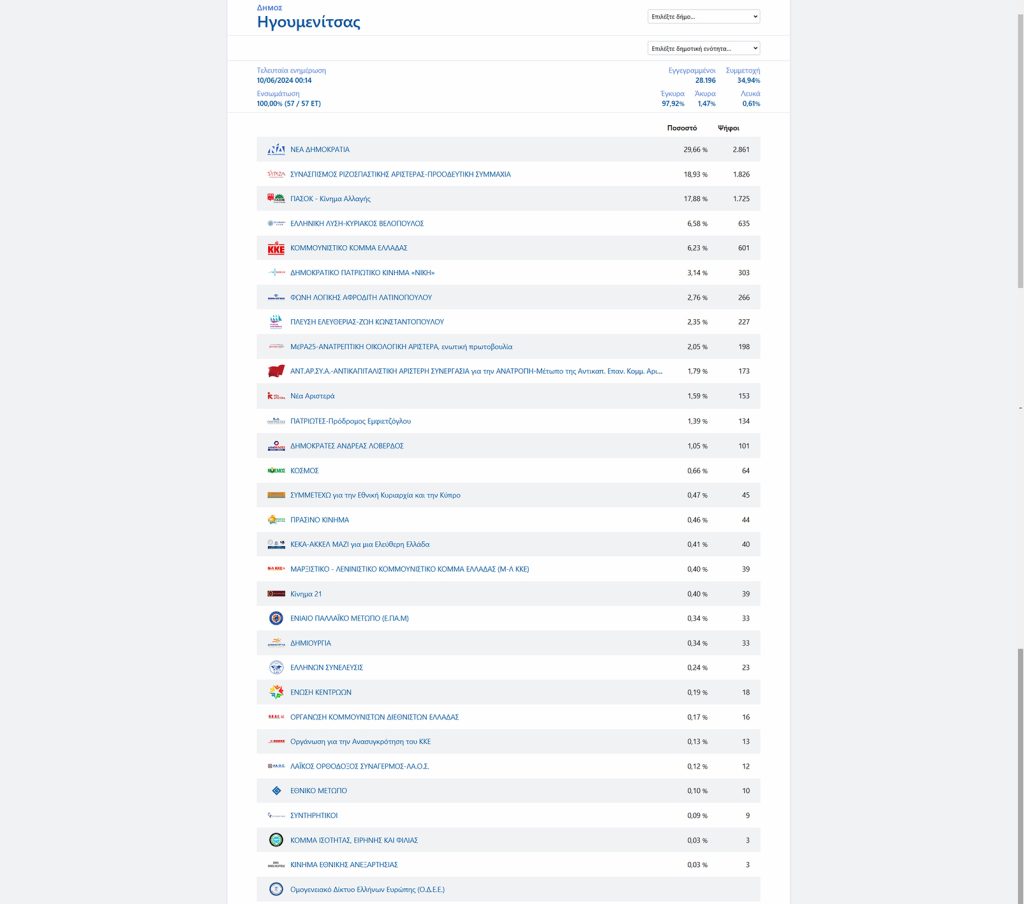Screen dimensions: 1024x904
Task: Click the 1.826 votes value for ΣΥΡΙΖΑ
Action: point(741,174)
